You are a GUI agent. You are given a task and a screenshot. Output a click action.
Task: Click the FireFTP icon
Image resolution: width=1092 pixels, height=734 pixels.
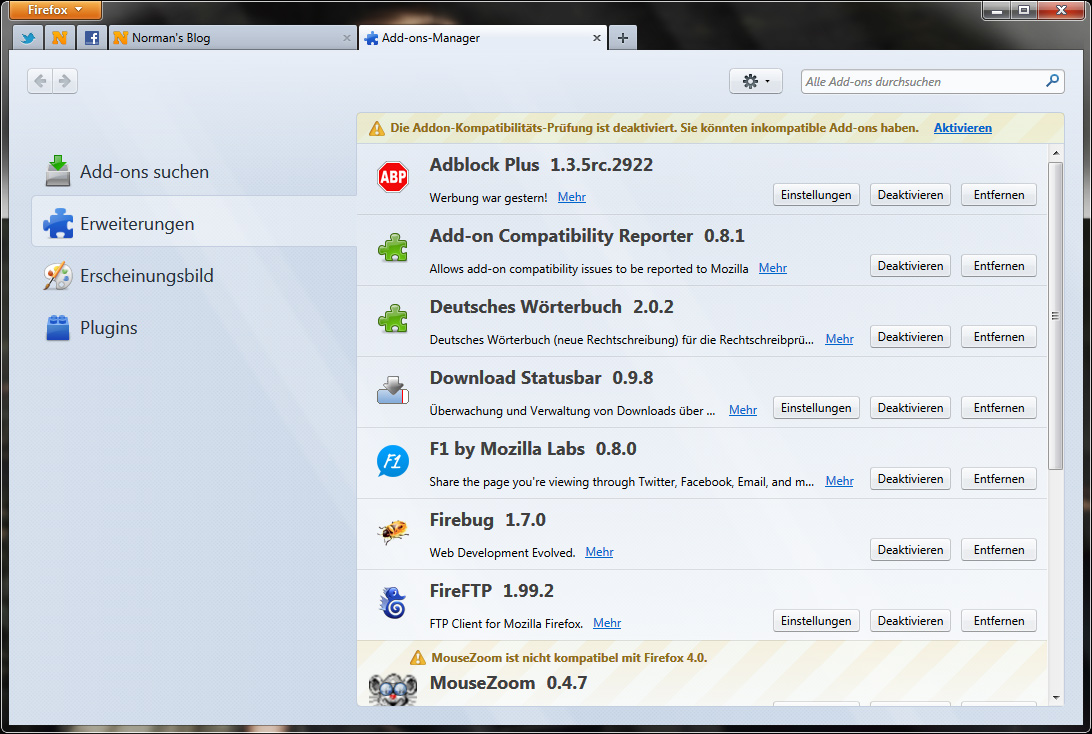click(393, 603)
